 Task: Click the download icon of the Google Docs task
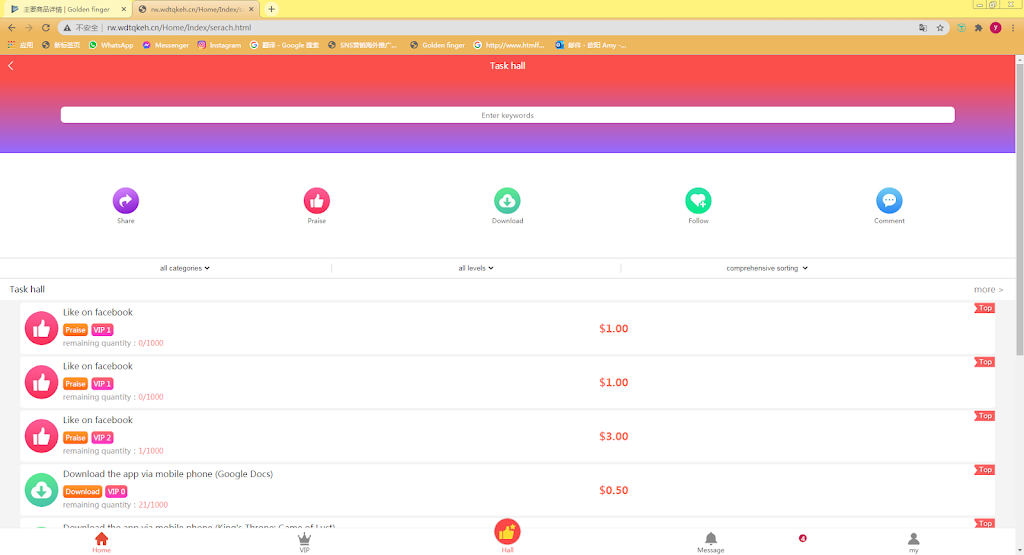(x=41, y=490)
